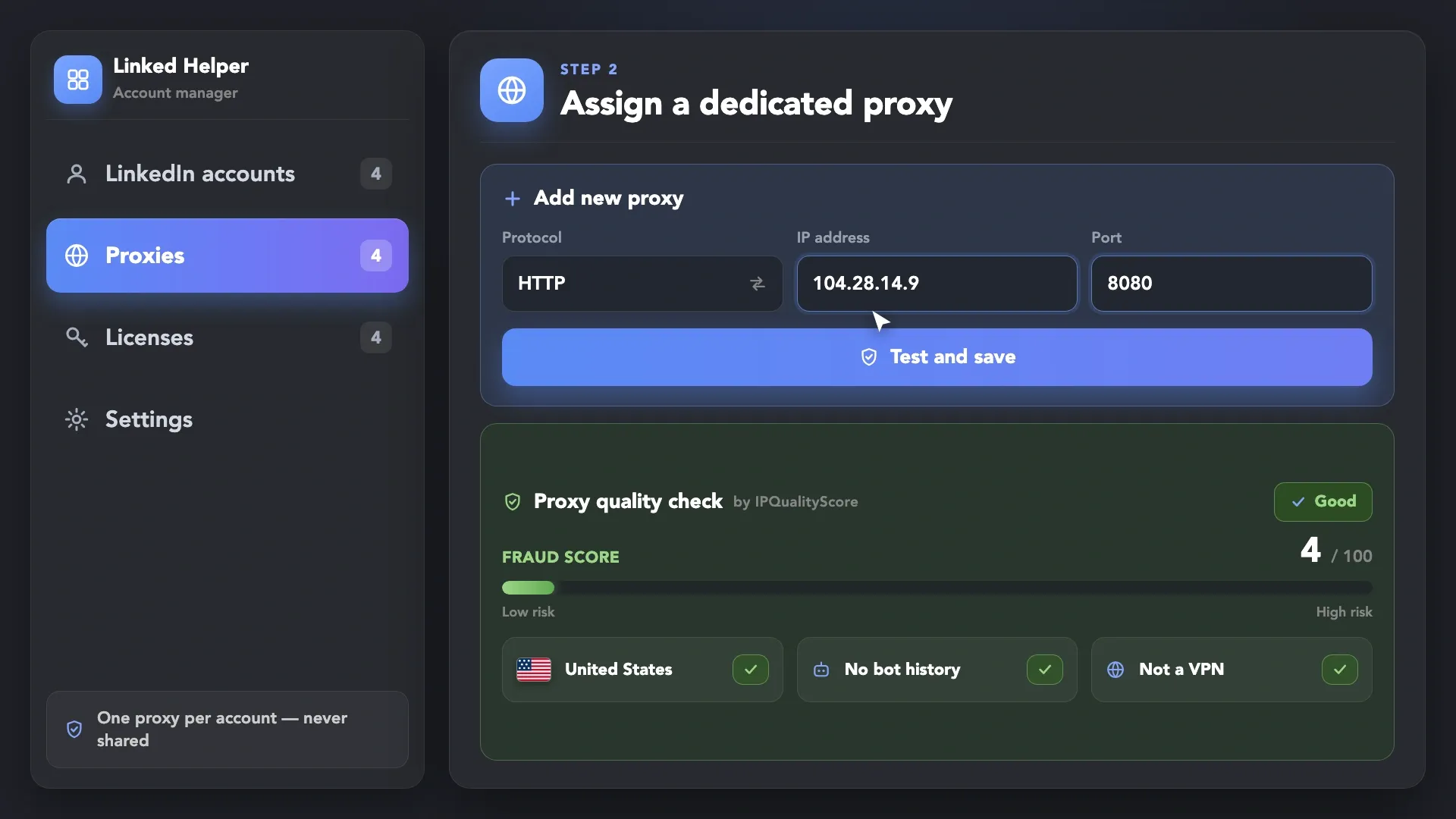Click the globe icon beside Not a VPN
The image size is (1456, 819).
pyautogui.click(x=1116, y=670)
